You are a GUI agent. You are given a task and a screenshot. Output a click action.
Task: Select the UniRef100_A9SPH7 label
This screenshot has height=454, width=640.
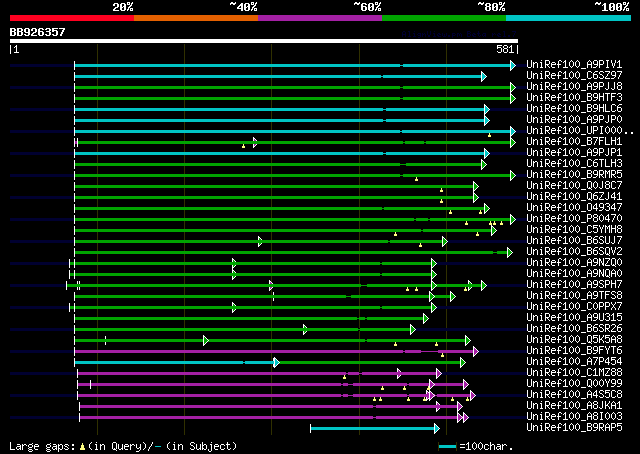pyautogui.click(x=574, y=285)
